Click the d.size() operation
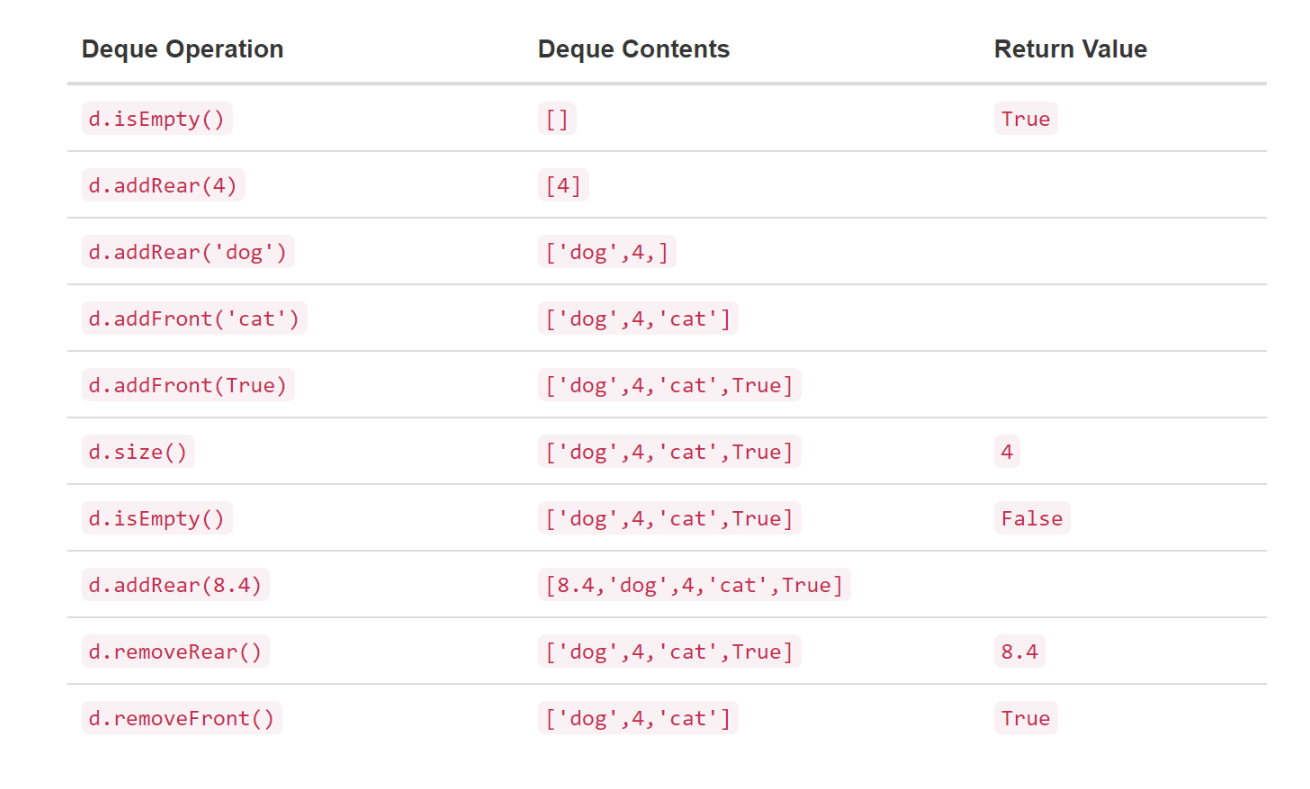Screen dimensions: 1310x789 [138, 452]
